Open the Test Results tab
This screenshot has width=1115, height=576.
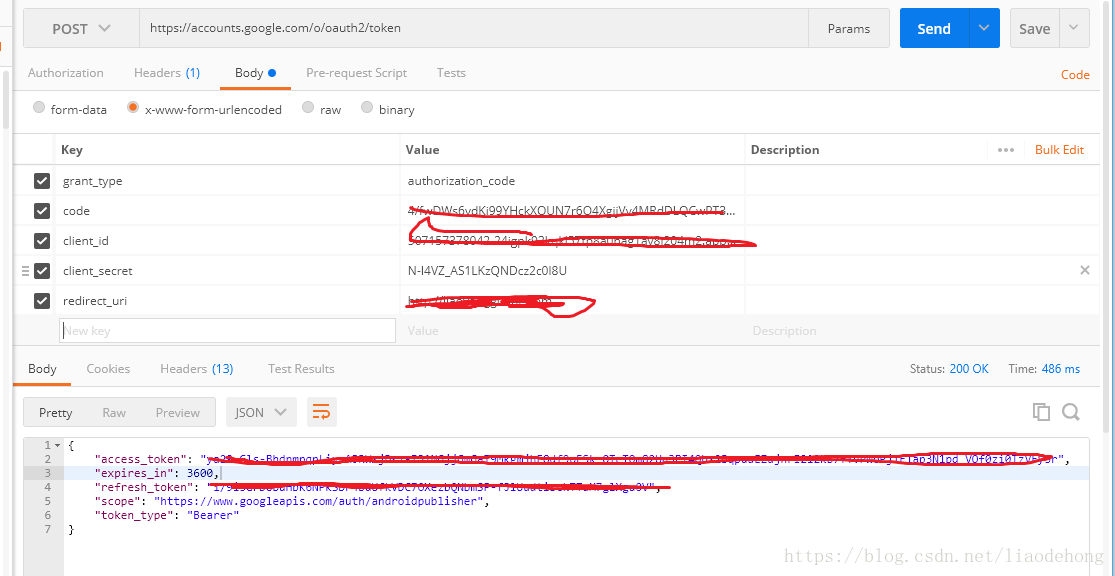tap(301, 368)
